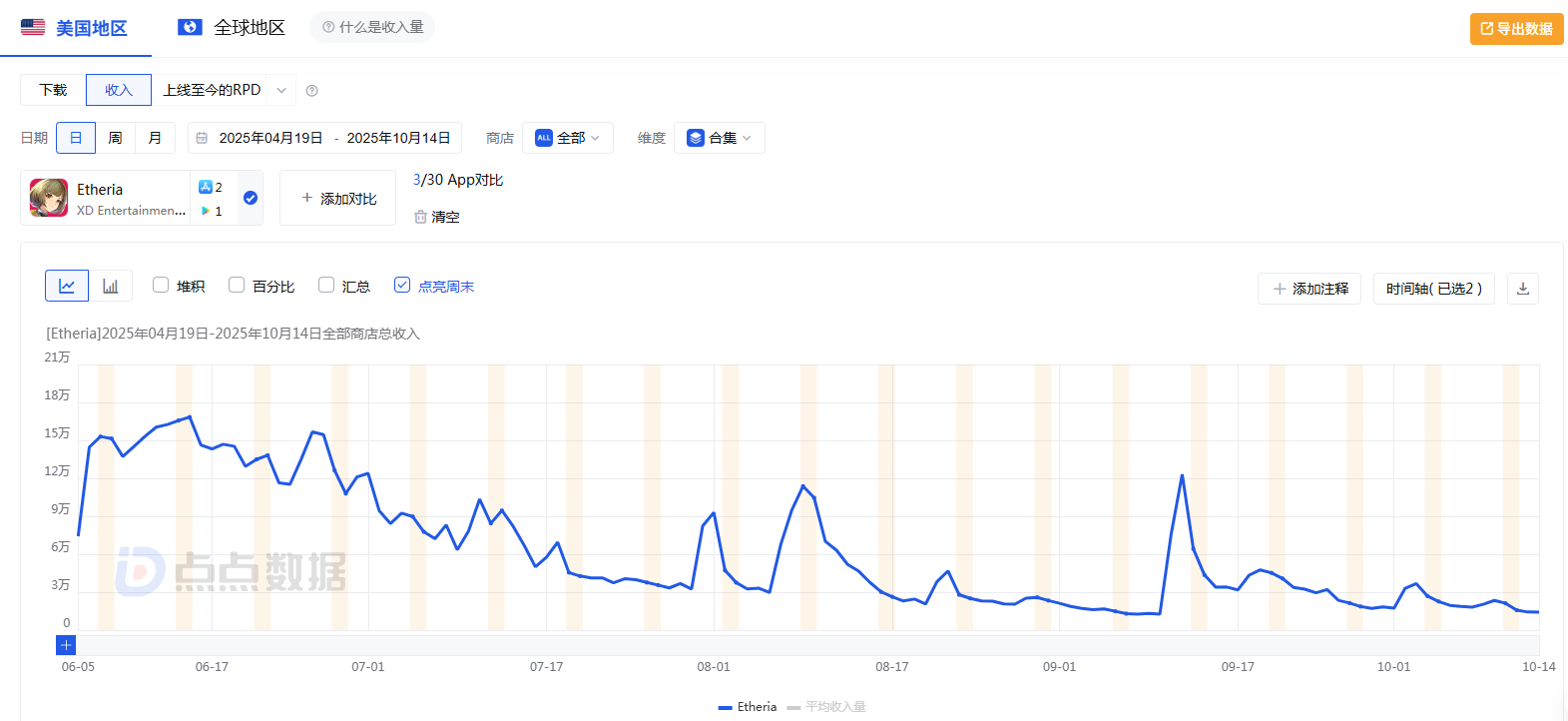Enable the 百分比 percentage checkbox
The width and height of the screenshot is (1568, 721).
(237, 285)
